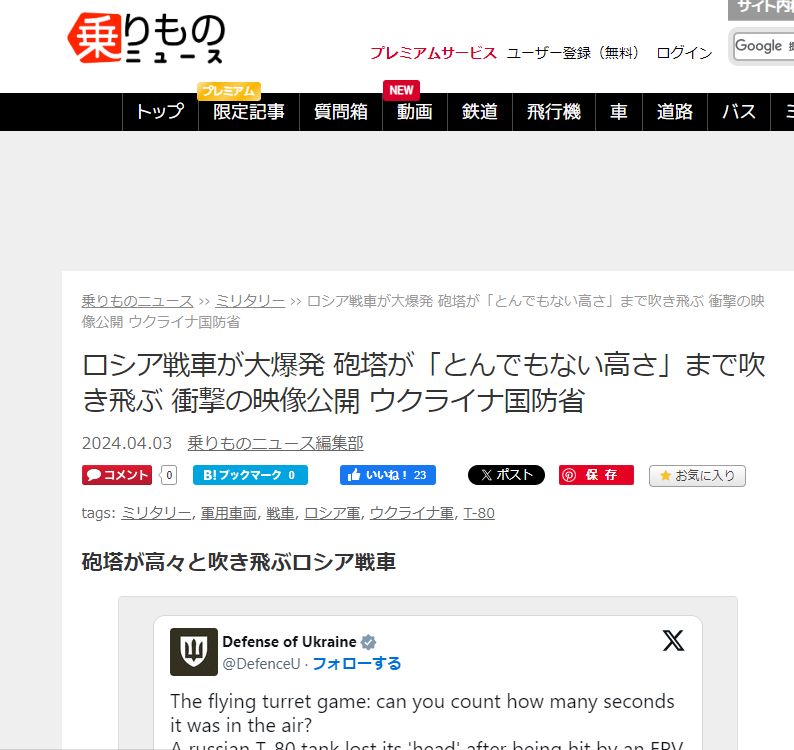Click the Google site search field

(764, 47)
